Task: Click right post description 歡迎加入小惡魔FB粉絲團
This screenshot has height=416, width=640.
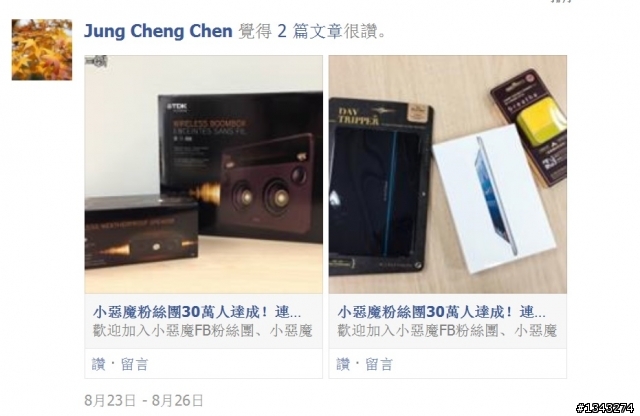Action: (x=447, y=331)
